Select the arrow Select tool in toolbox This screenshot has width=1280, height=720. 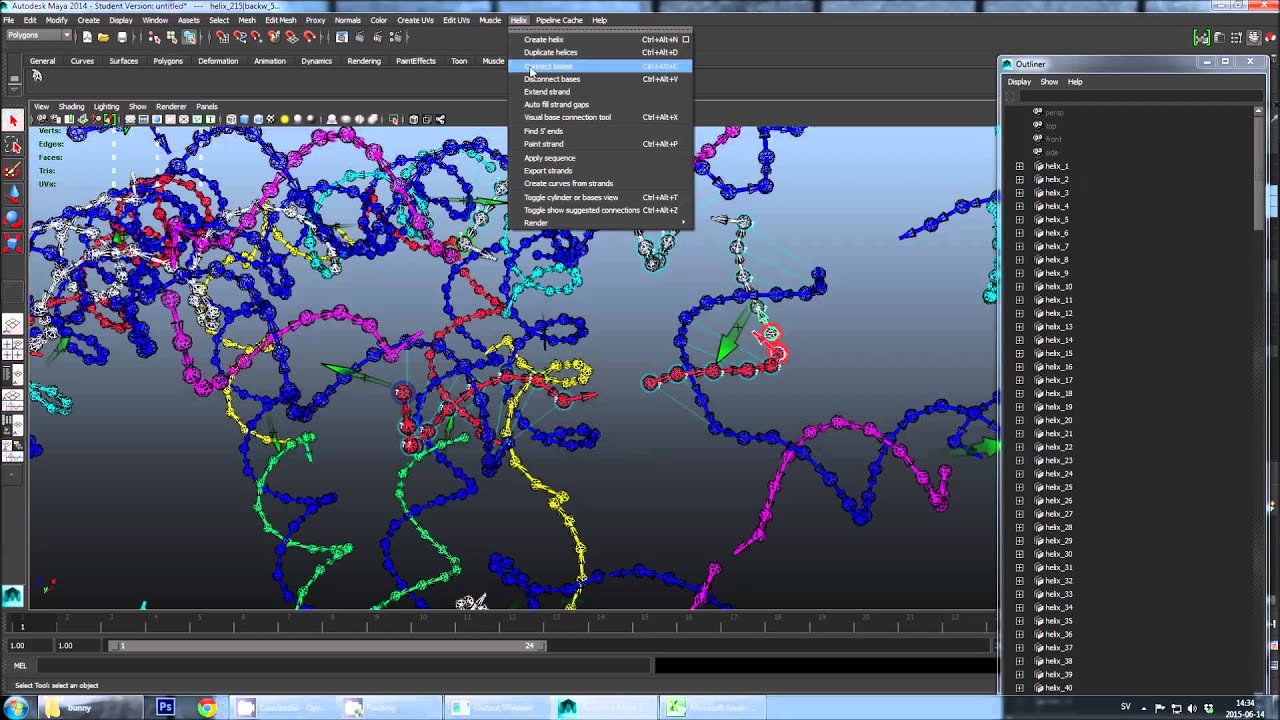(13, 121)
